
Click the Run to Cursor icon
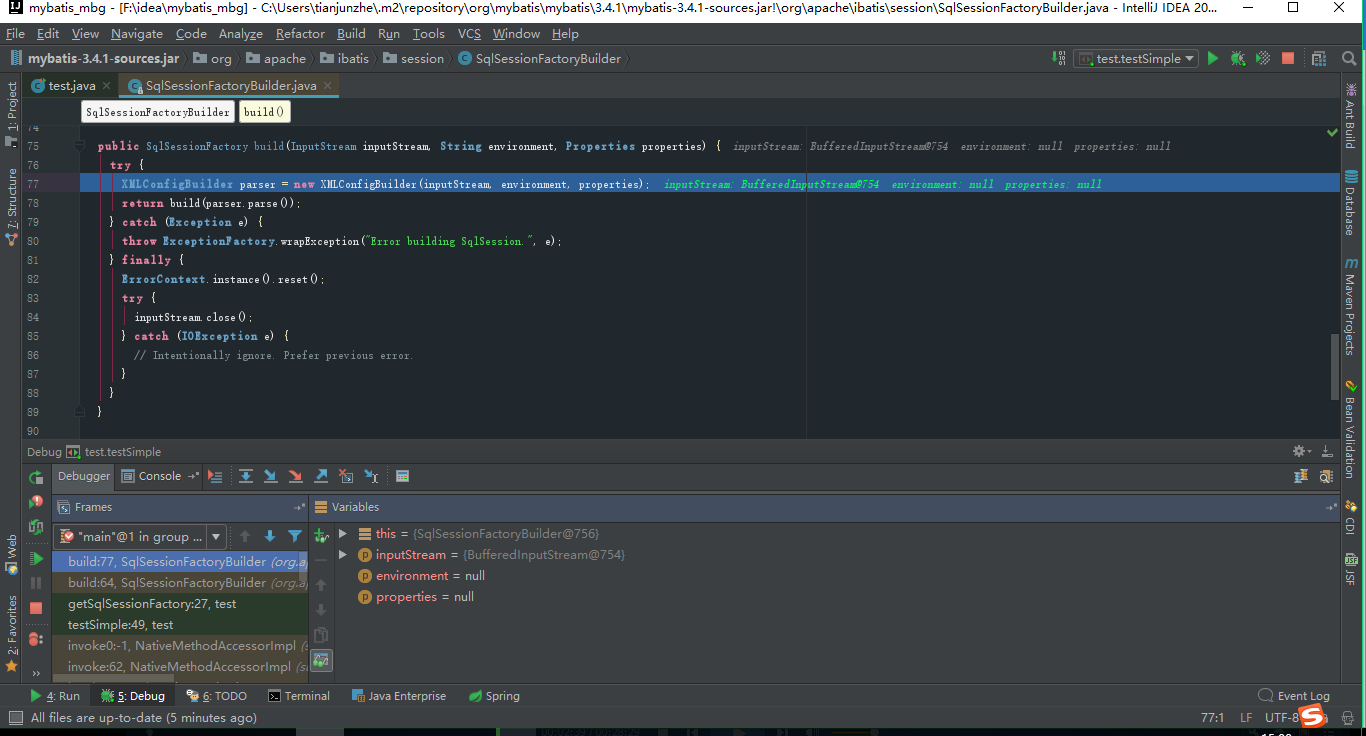[x=370, y=476]
